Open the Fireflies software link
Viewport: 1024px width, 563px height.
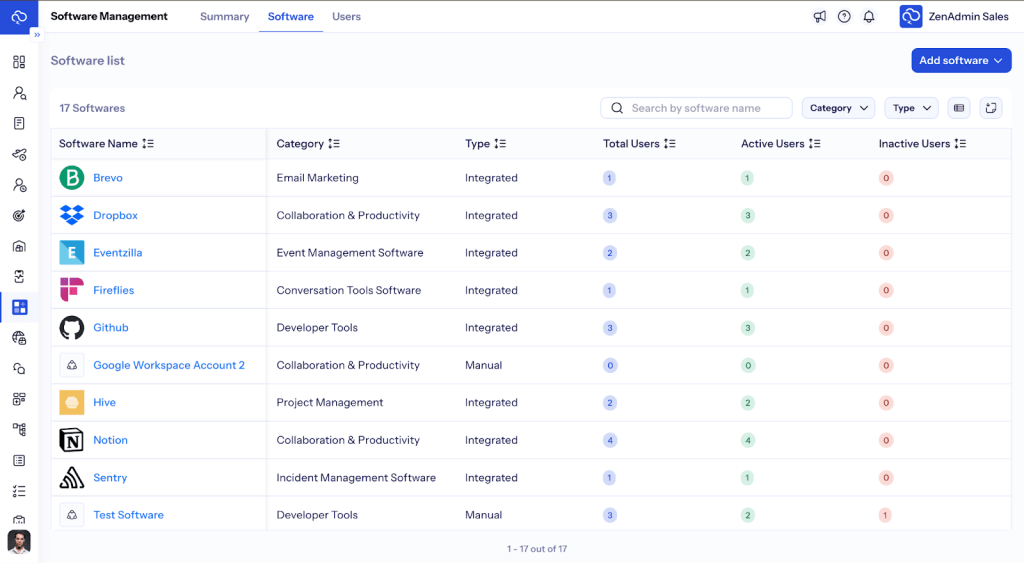(113, 290)
